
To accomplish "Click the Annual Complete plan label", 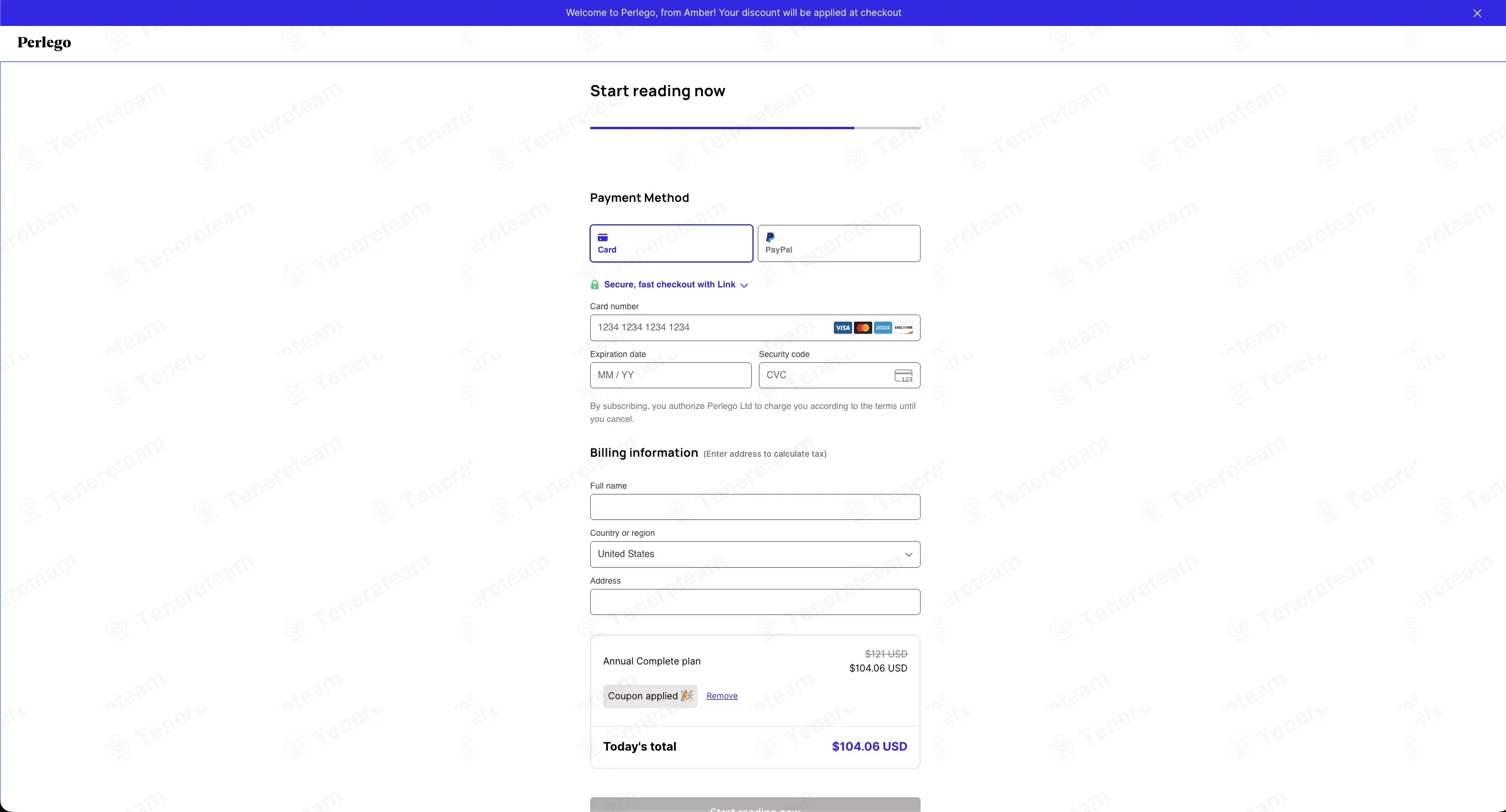I will [652, 661].
